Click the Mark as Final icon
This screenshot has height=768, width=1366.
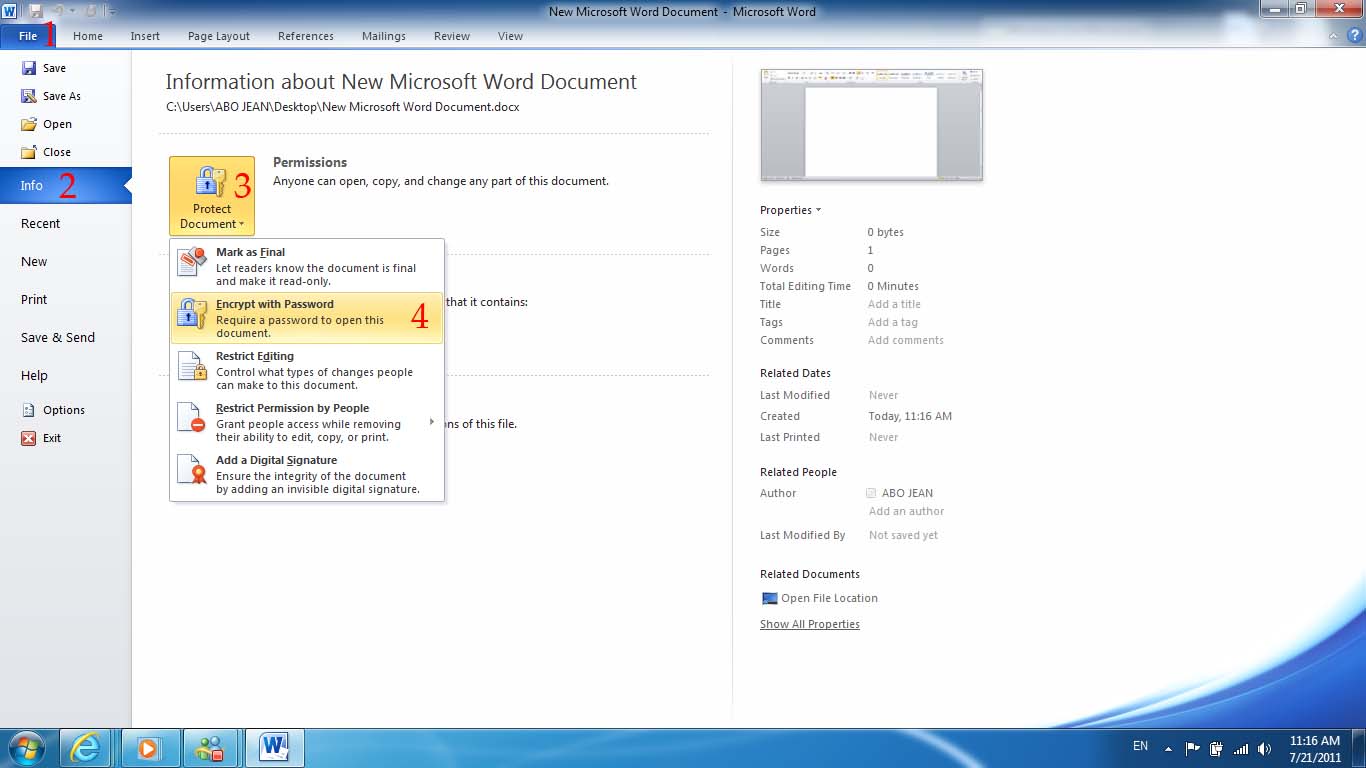192,262
